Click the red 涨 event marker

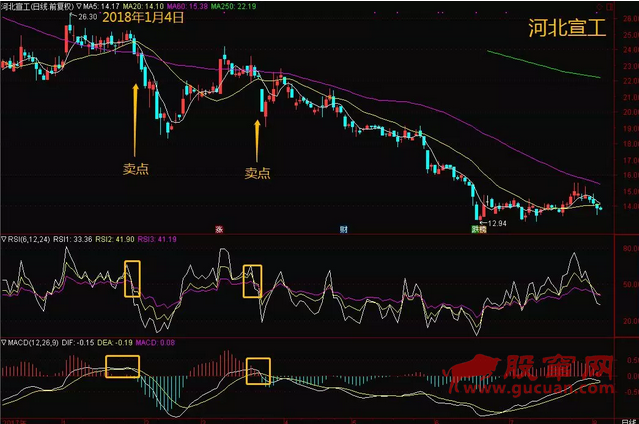[x=219, y=228]
